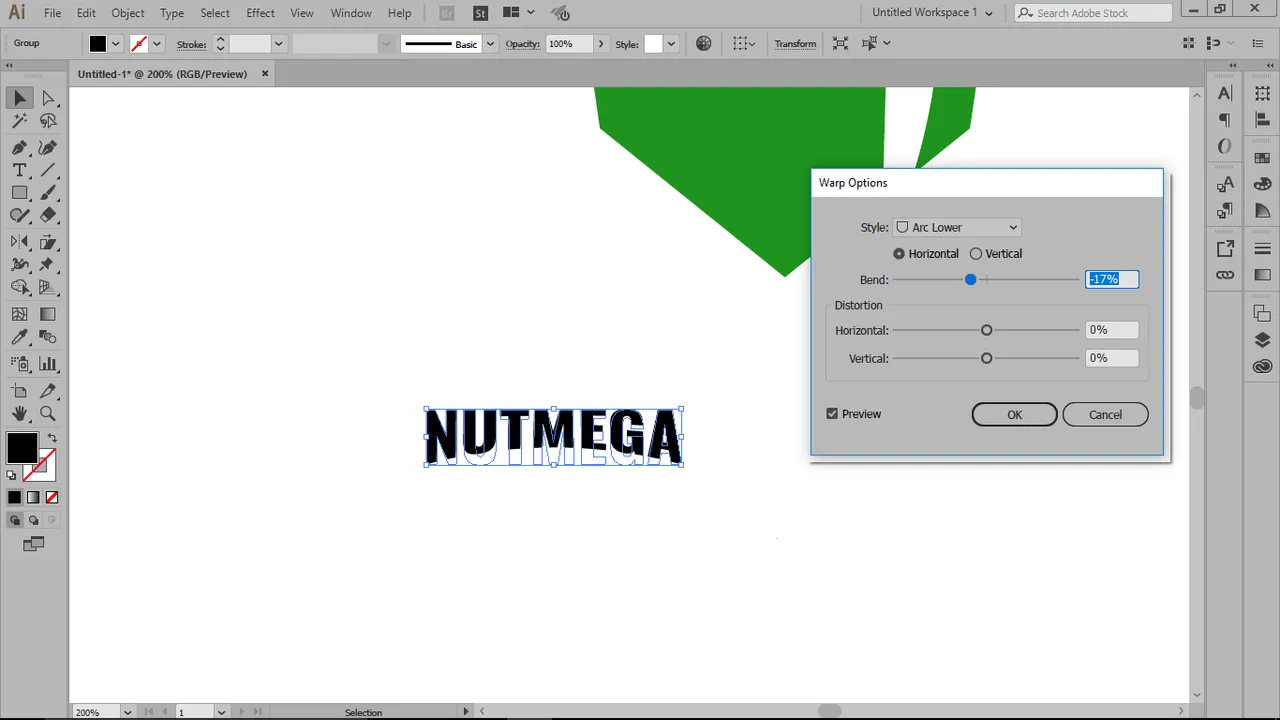Screen dimensions: 1280x720
Task: Select the Magic Wand tool
Action: [x=20, y=121]
